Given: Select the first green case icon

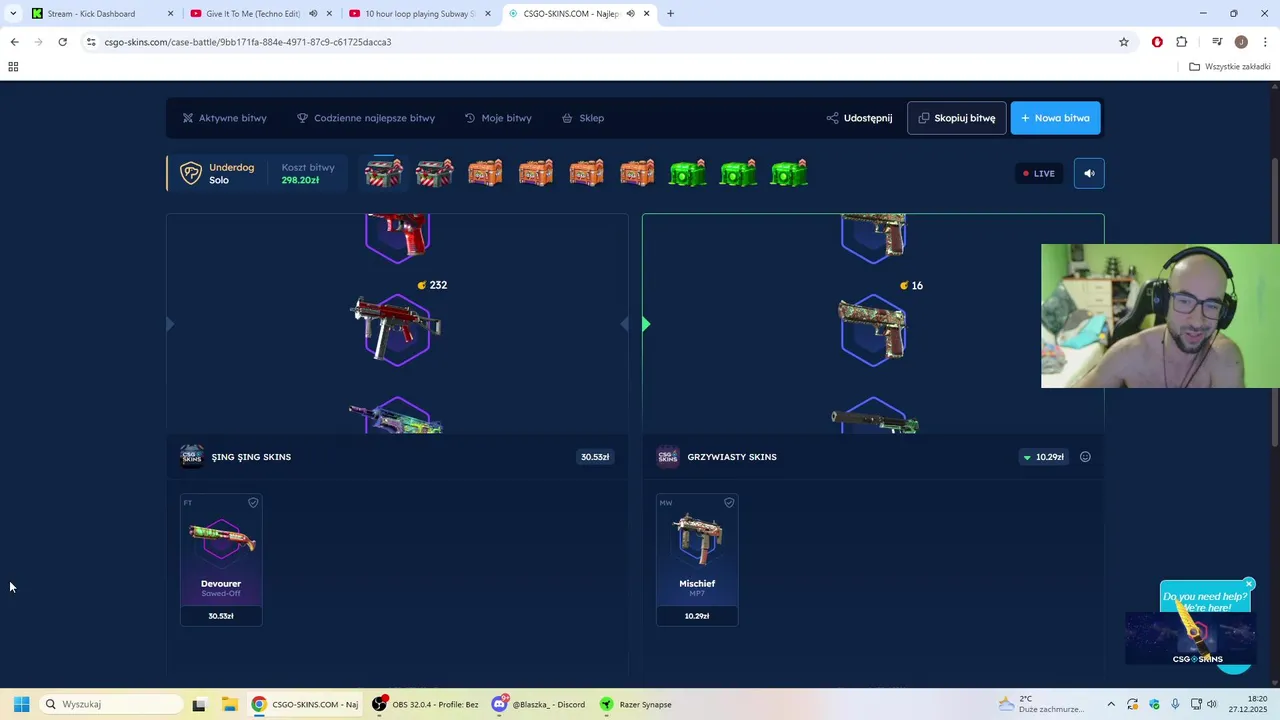Looking at the screenshot, I should pyautogui.click(x=688, y=173).
